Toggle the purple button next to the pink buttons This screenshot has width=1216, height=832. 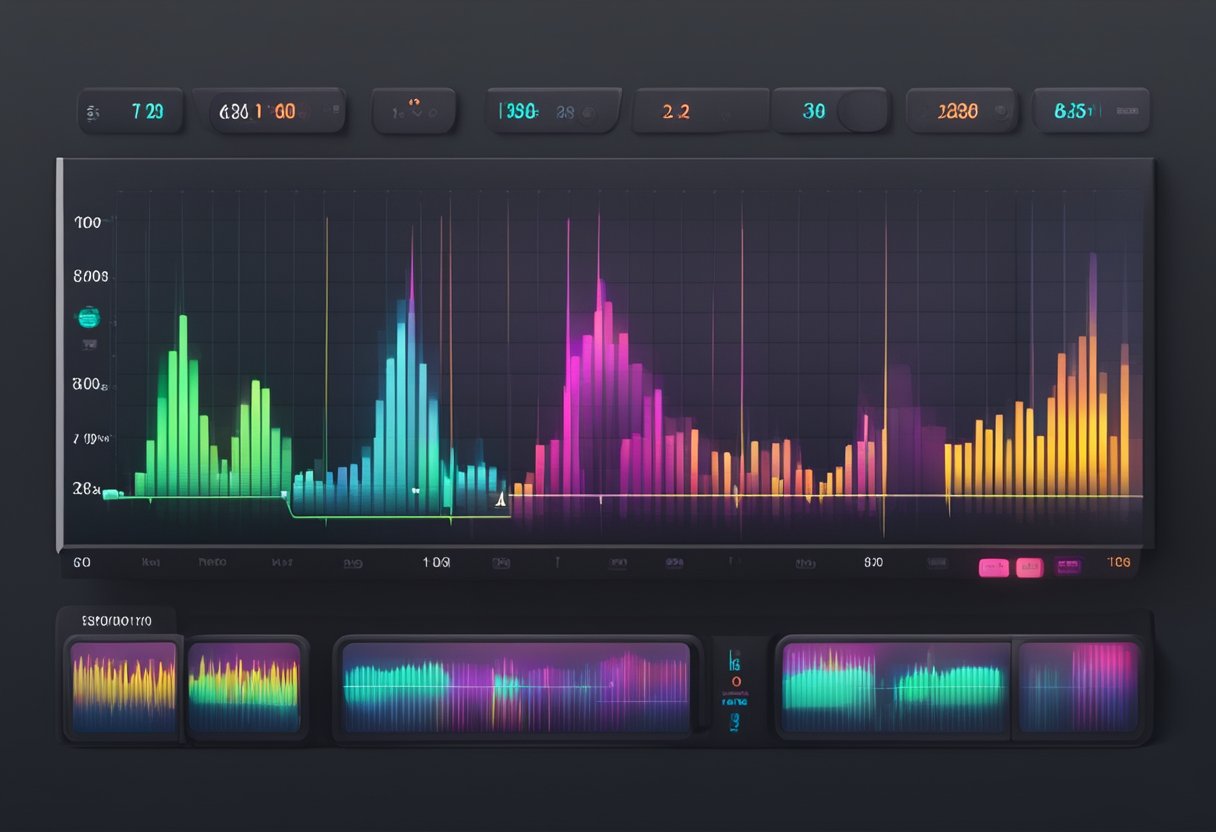[x=1068, y=567]
